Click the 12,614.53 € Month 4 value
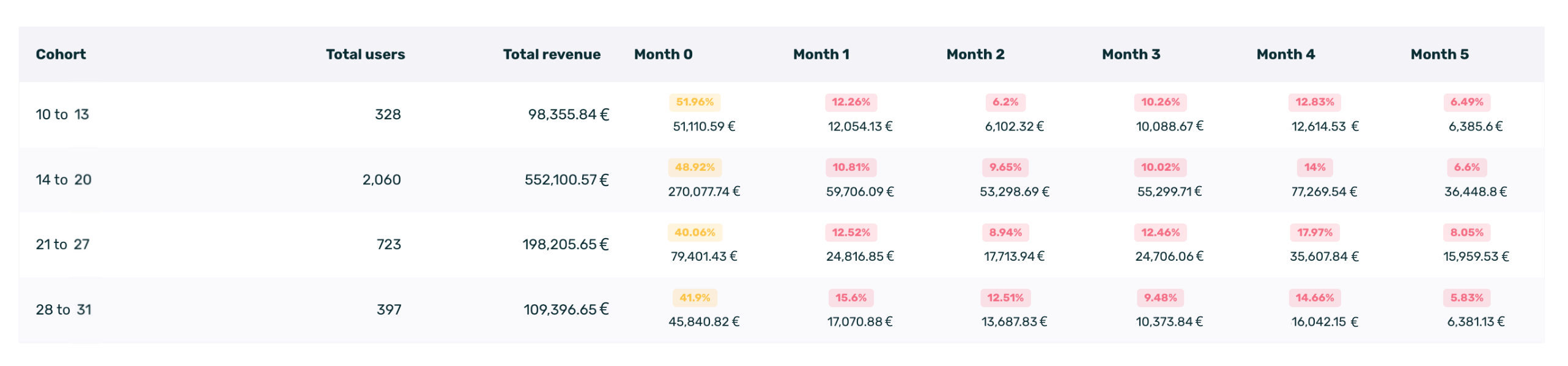The image size is (1568, 366). (x=1325, y=127)
